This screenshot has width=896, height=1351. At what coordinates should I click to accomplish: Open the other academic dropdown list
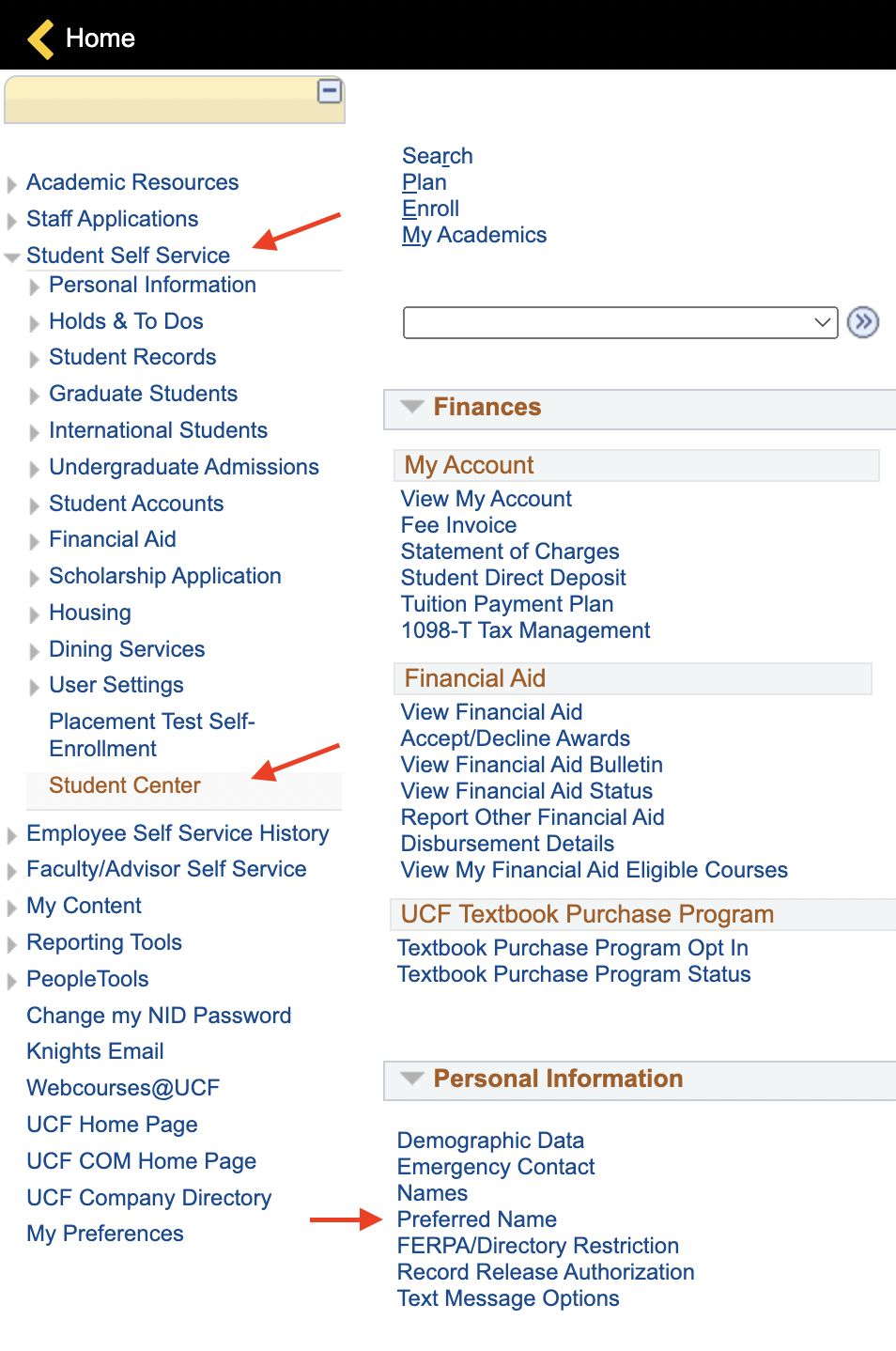pyautogui.click(x=621, y=322)
